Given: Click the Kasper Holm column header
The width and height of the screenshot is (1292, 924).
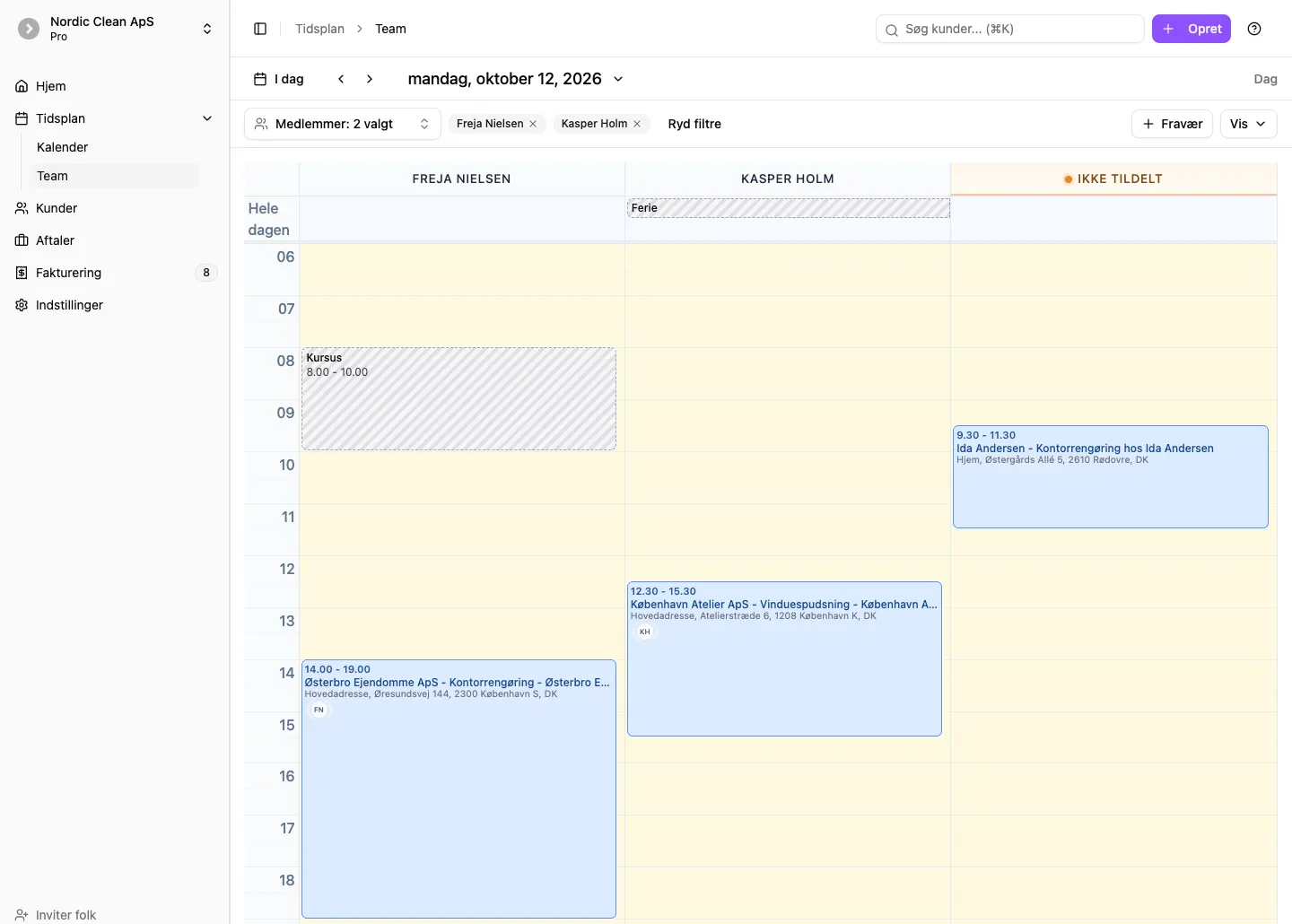Looking at the screenshot, I should pos(788,179).
